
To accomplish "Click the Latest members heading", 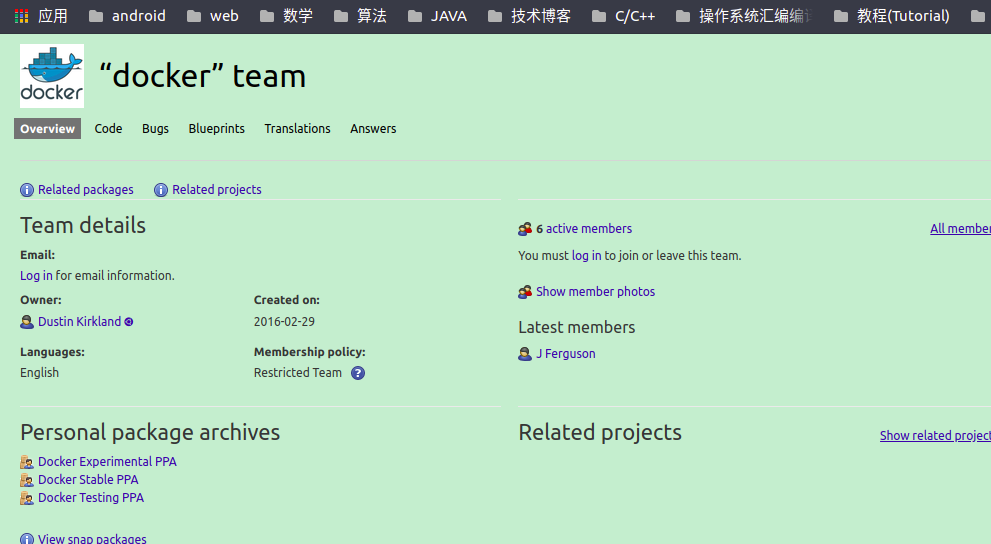I will pos(576,327).
